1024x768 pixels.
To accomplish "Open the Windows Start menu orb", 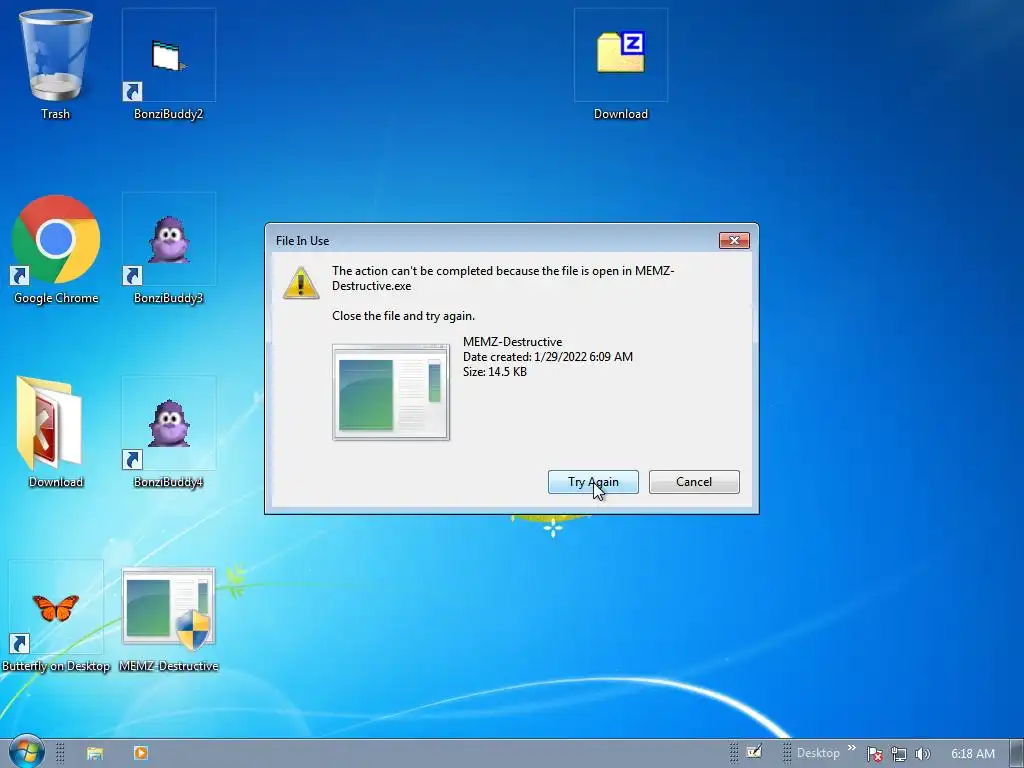I will pyautogui.click(x=26, y=752).
